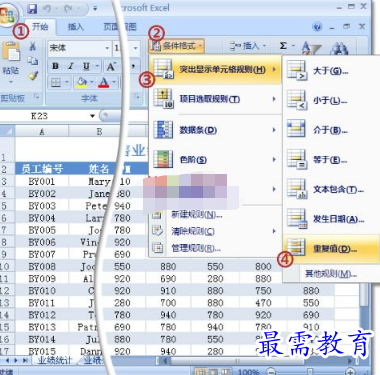Image resolution: width=380 pixels, height=375 pixels.
Task: Open the cell borders button
Action: [x=56, y=82]
